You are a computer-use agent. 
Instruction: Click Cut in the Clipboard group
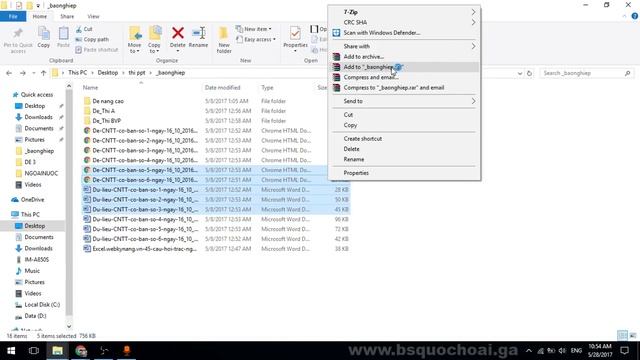[84, 29]
